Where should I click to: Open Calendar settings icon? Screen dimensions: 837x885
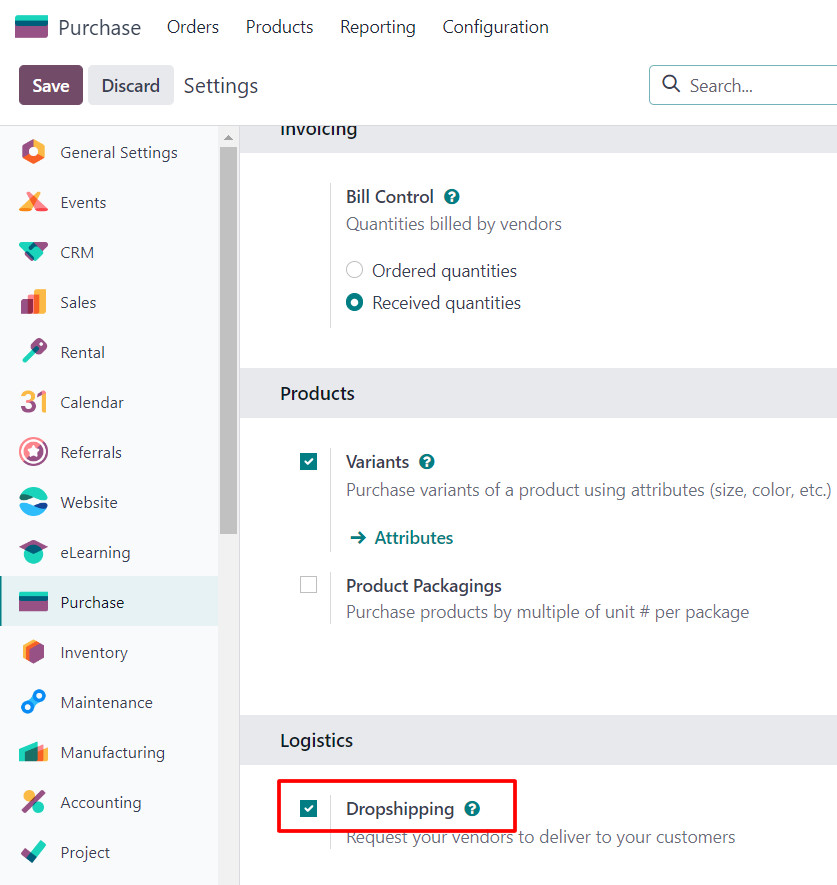33,402
